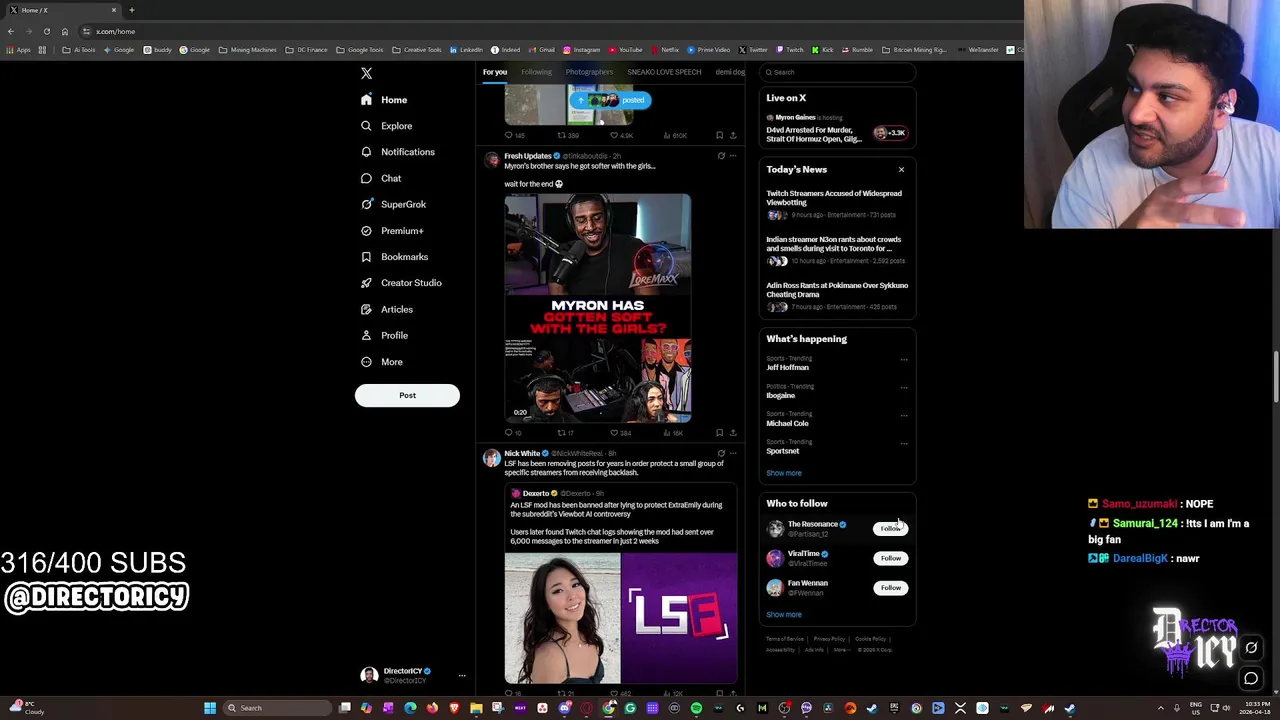Open a new browser tab
The image size is (1280, 720).
tap(131, 10)
